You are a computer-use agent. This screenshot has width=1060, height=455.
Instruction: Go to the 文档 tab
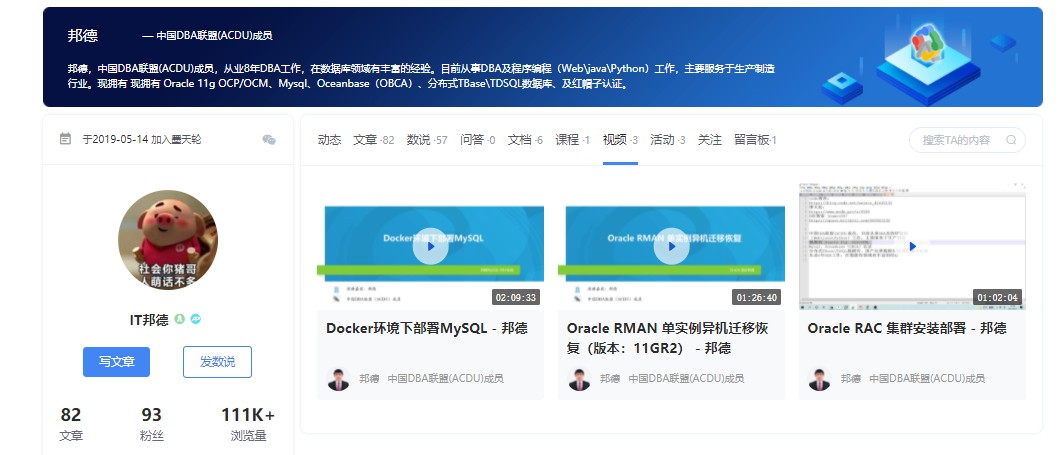(x=525, y=140)
